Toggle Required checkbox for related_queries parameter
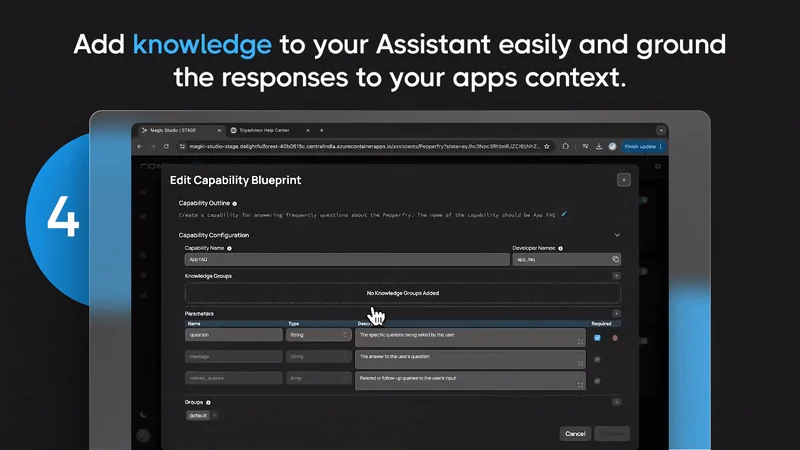 [597, 381]
